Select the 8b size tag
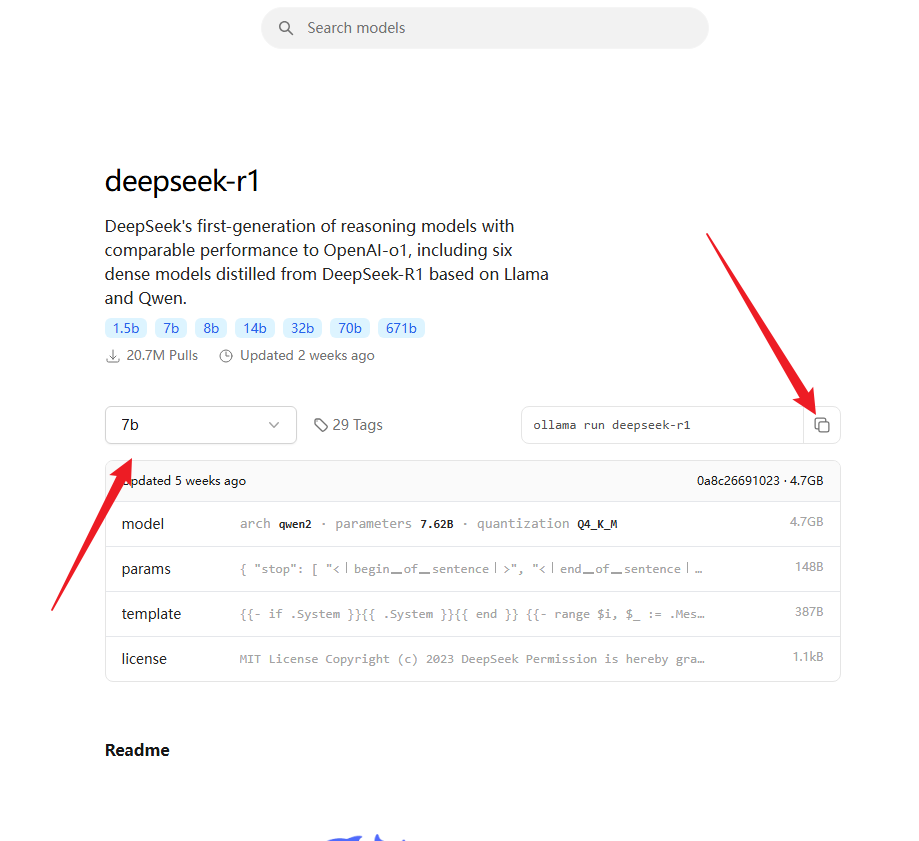 tap(211, 328)
